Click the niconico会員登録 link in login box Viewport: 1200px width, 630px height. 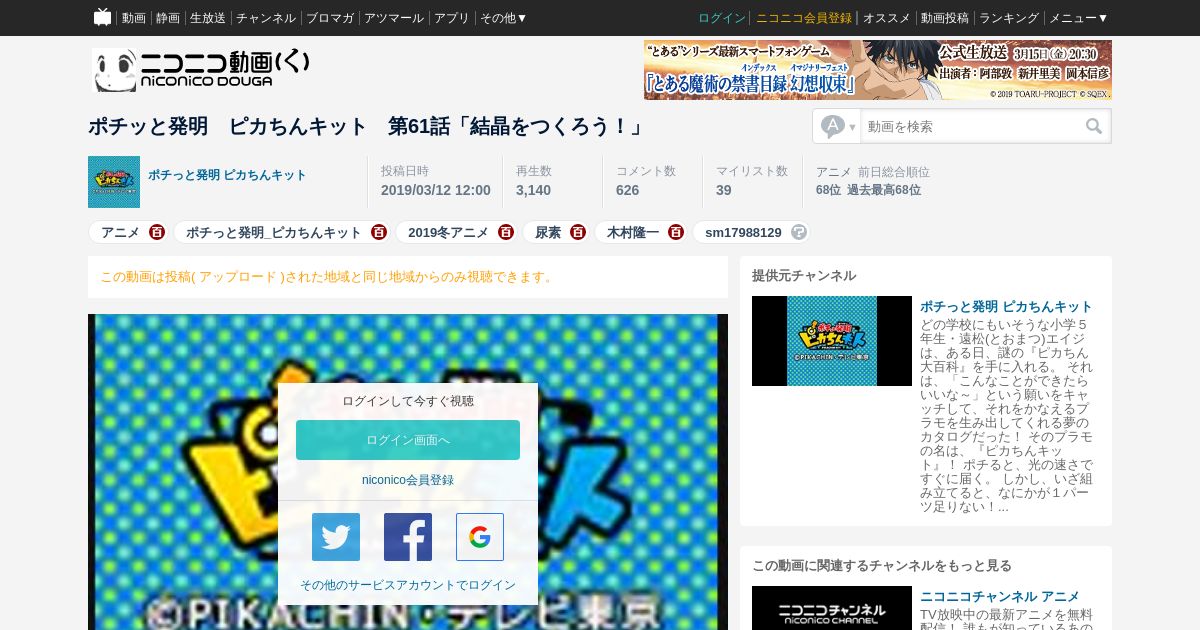408,480
